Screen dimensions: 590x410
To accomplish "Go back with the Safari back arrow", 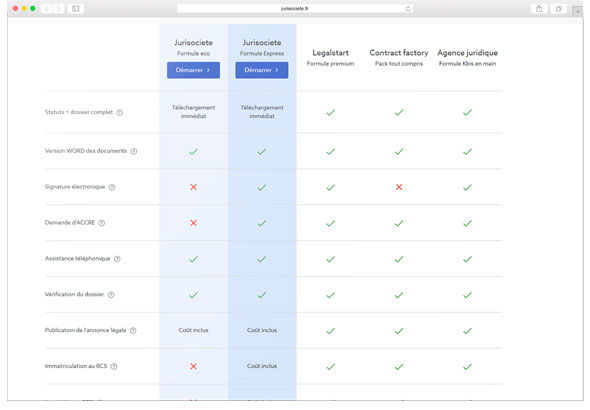I will (x=47, y=8).
